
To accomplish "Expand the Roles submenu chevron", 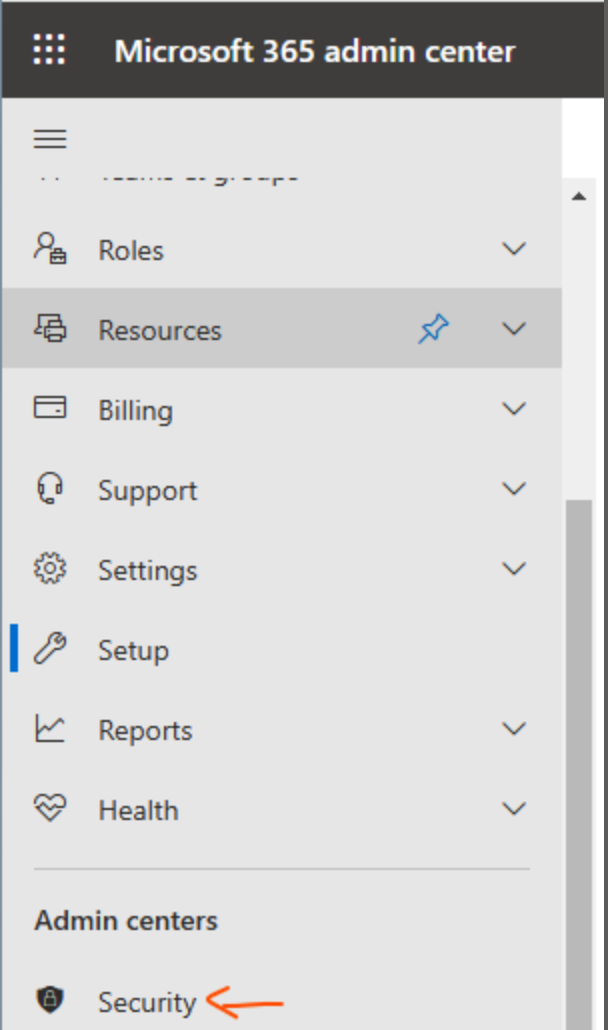I will pyautogui.click(x=514, y=249).
